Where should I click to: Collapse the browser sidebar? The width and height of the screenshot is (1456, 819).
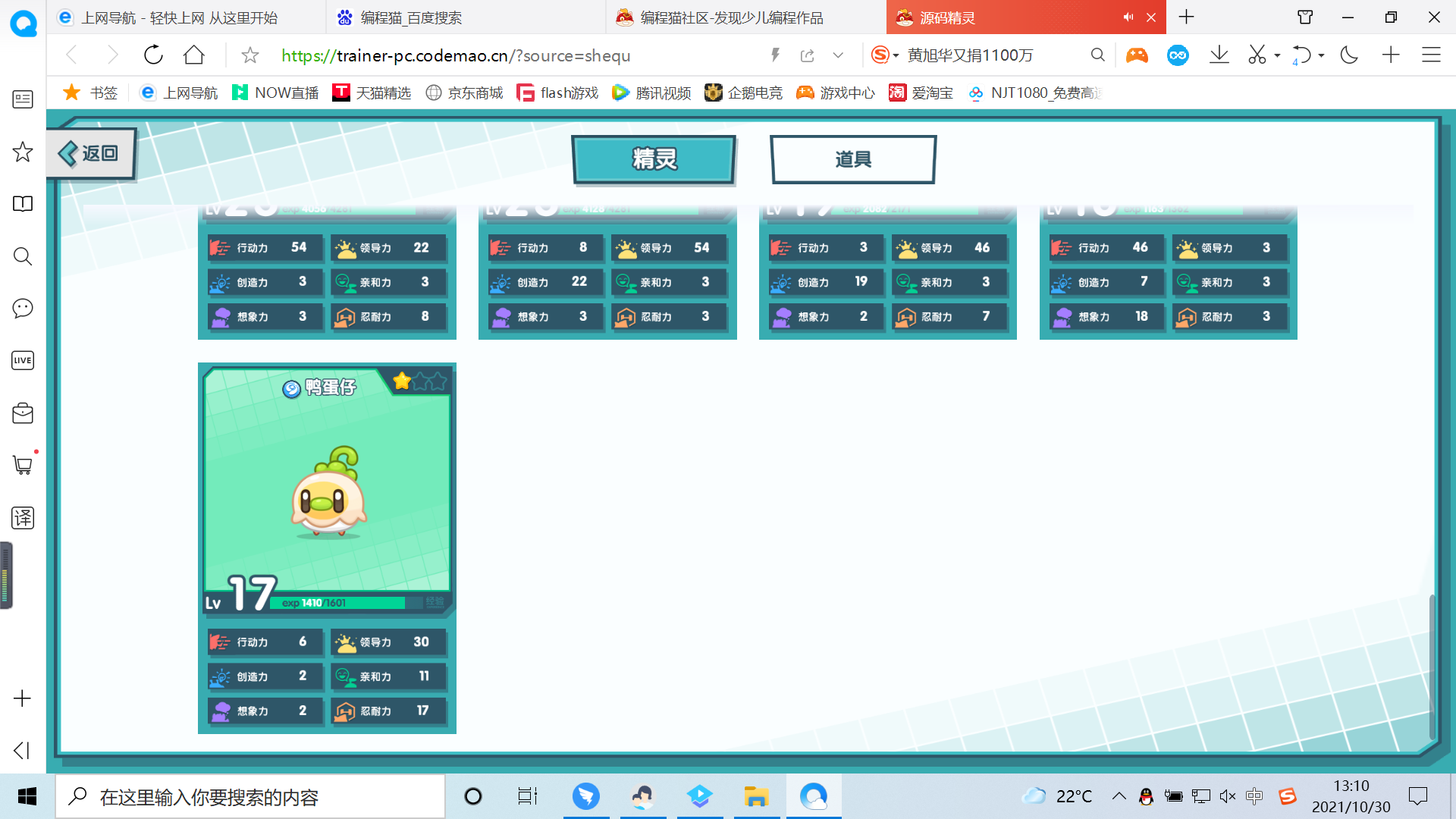(22, 751)
